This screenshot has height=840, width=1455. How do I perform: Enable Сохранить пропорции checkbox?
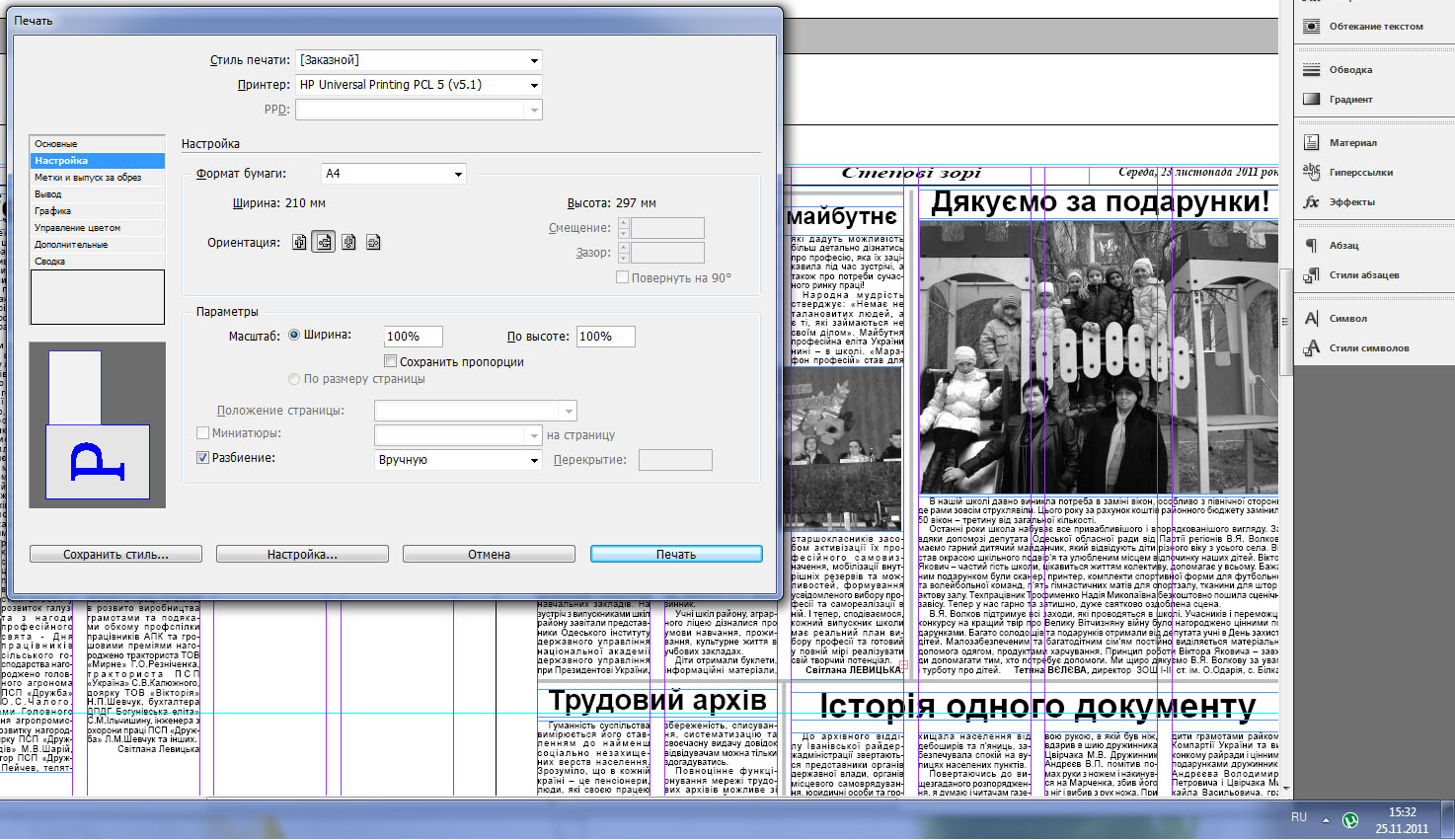390,361
